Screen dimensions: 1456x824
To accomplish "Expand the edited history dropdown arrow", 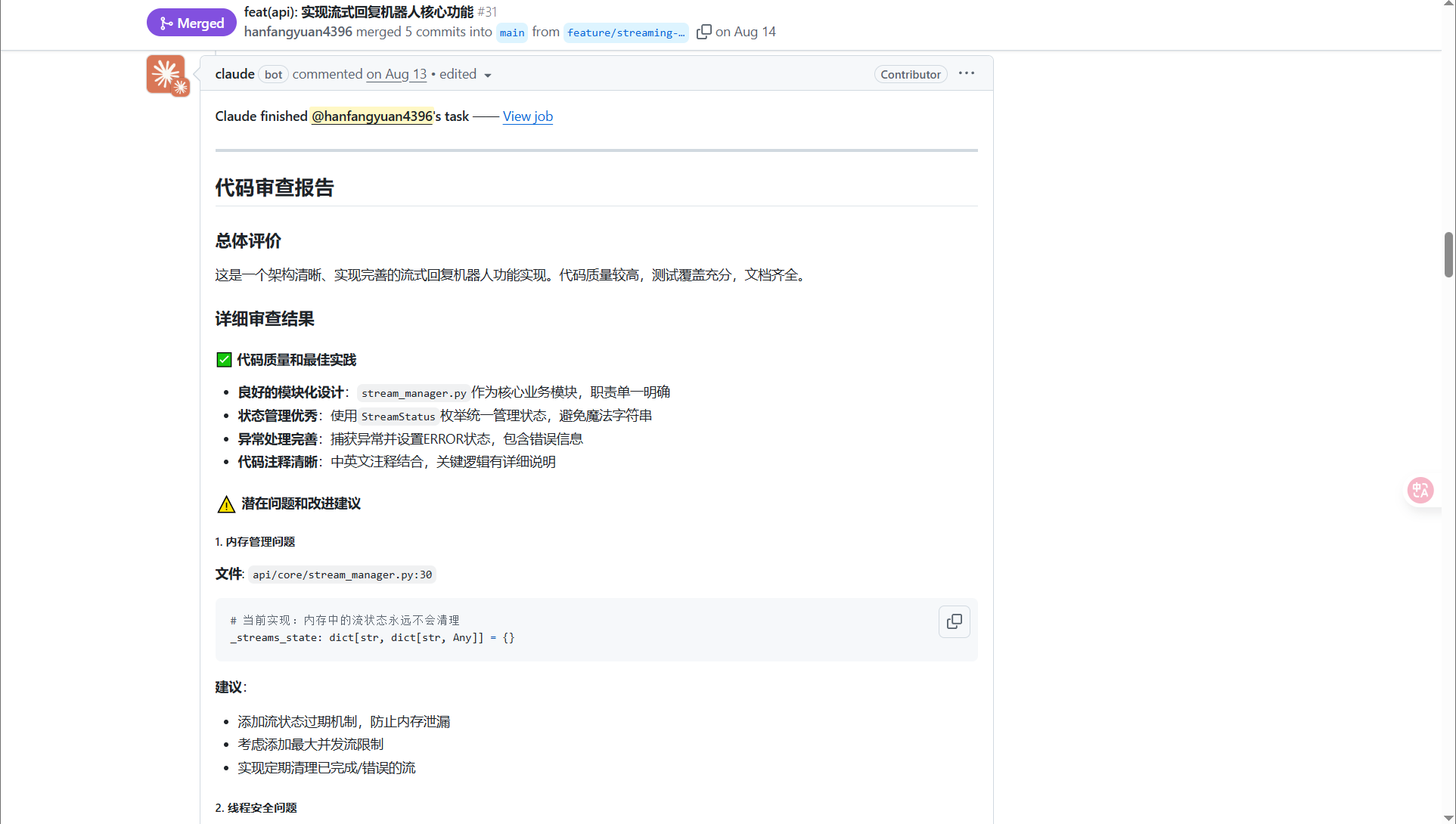I will point(488,75).
